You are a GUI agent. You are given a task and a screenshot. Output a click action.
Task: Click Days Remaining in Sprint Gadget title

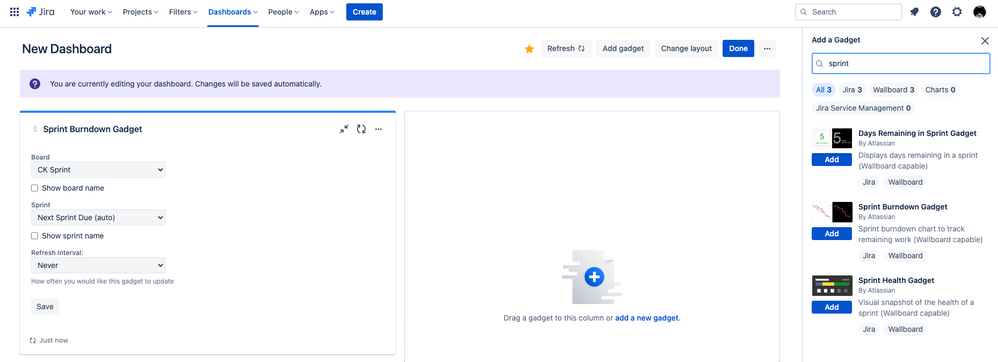(x=917, y=134)
